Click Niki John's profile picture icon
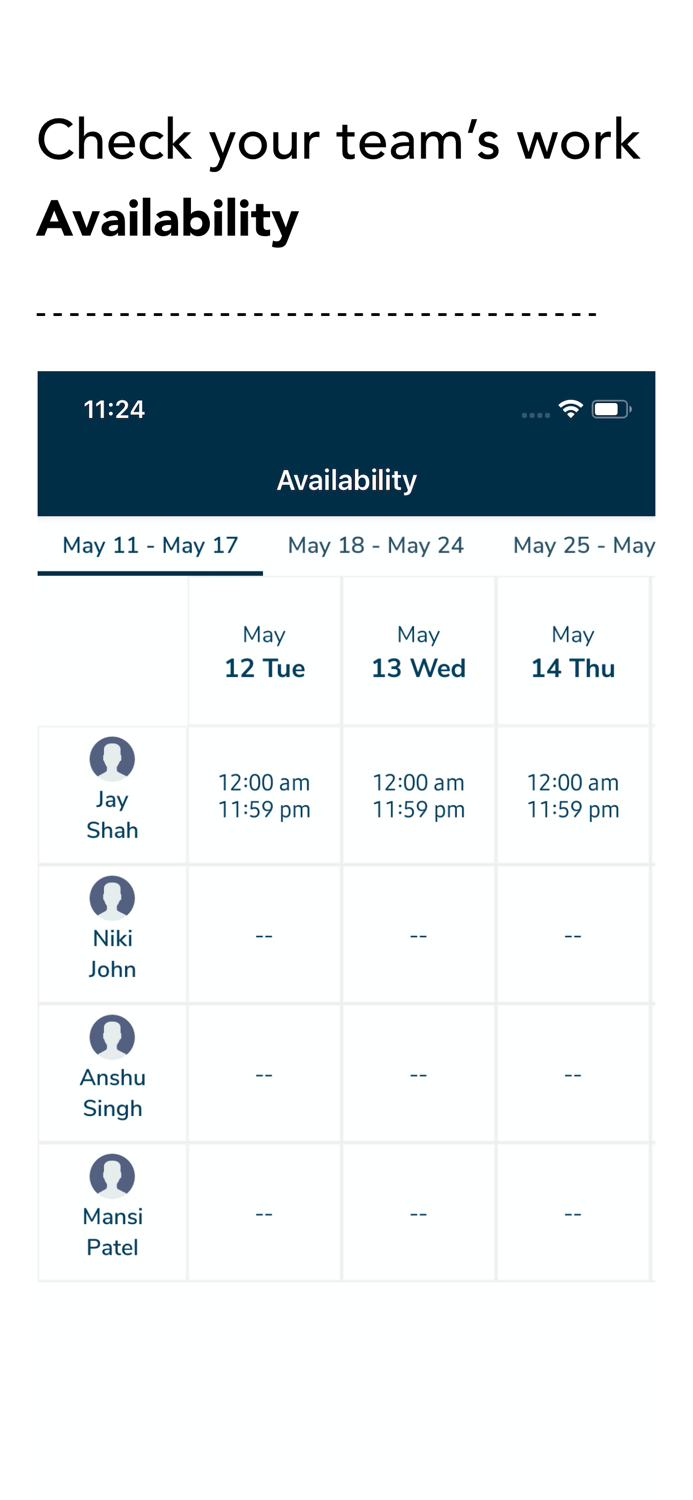The height and width of the screenshot is (1500, 693). click(112, 898)
